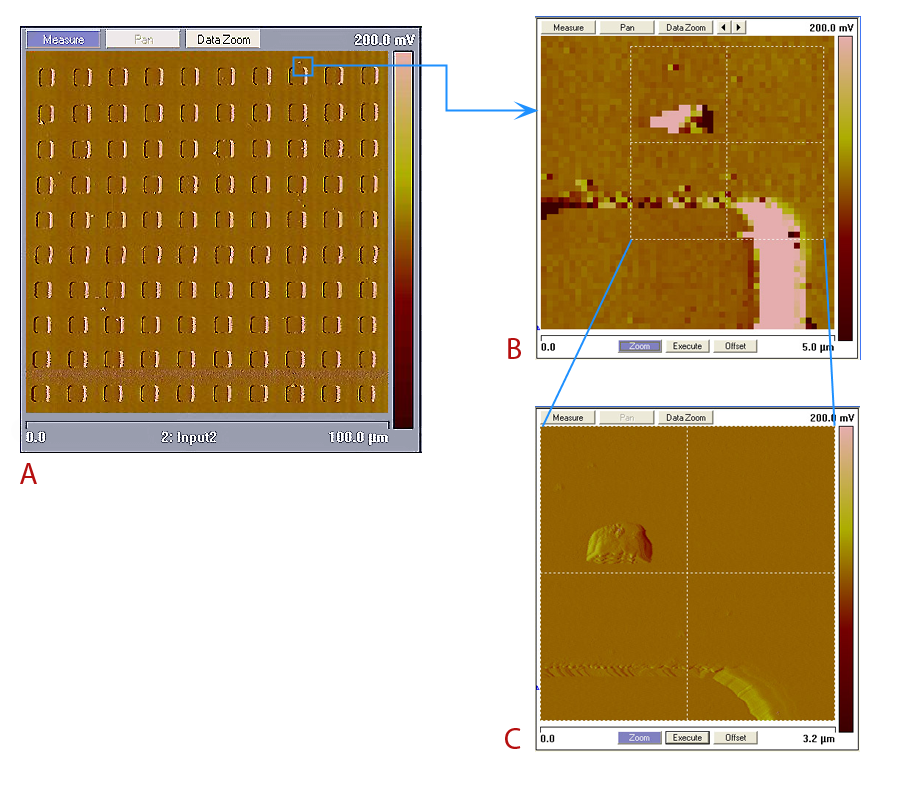
Task: Click the right arrow in panel B toolbar
Action: point(738,27)
